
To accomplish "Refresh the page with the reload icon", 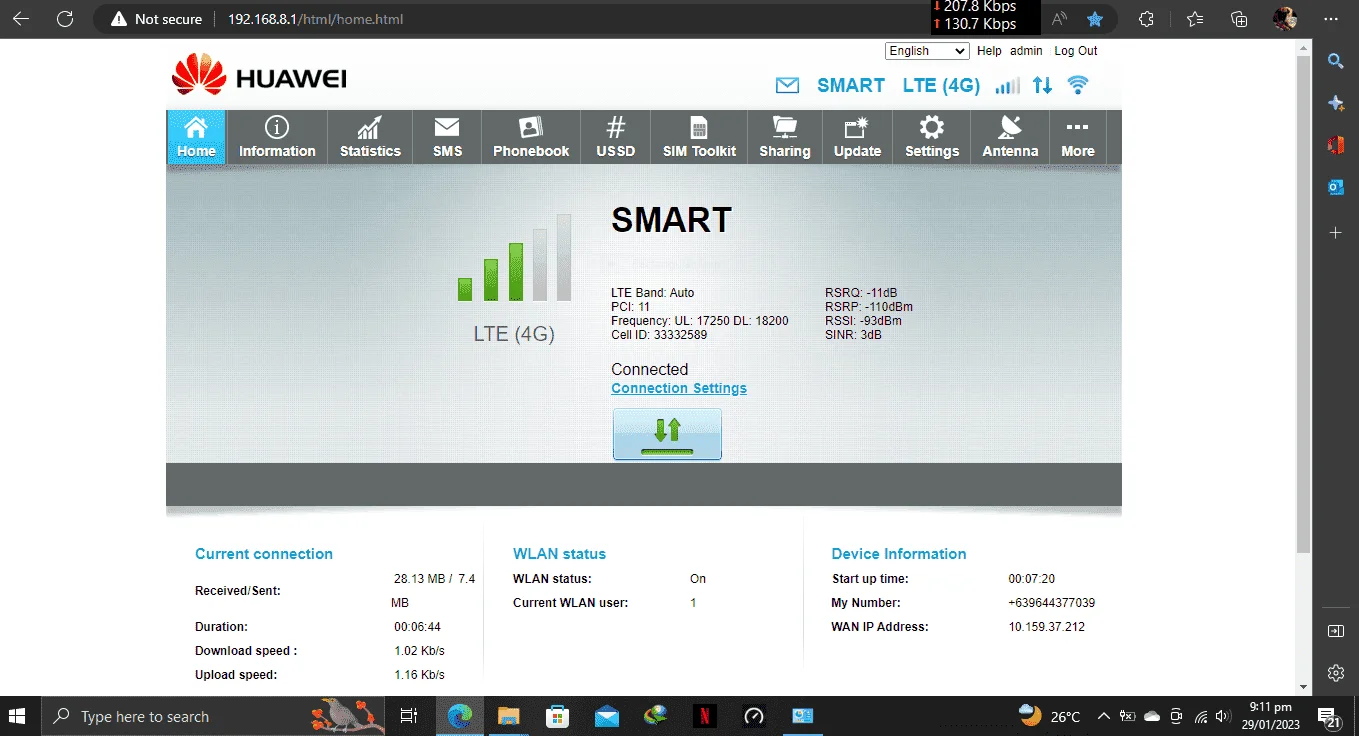I will pyautogui.click(x=65, y=19).
